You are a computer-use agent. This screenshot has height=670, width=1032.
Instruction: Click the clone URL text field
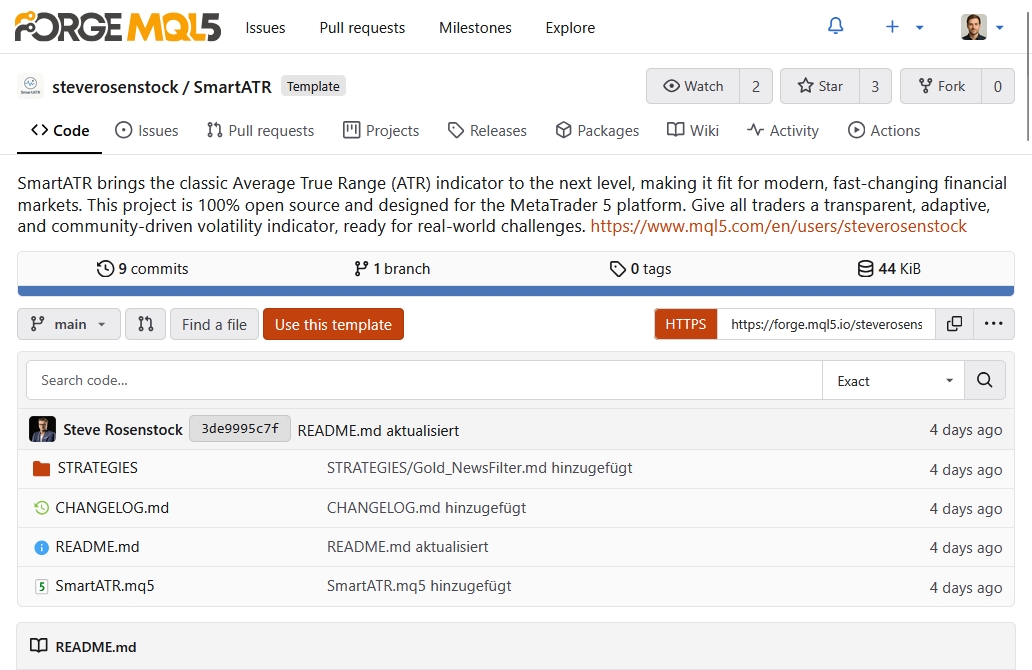[x=826, y=324]
